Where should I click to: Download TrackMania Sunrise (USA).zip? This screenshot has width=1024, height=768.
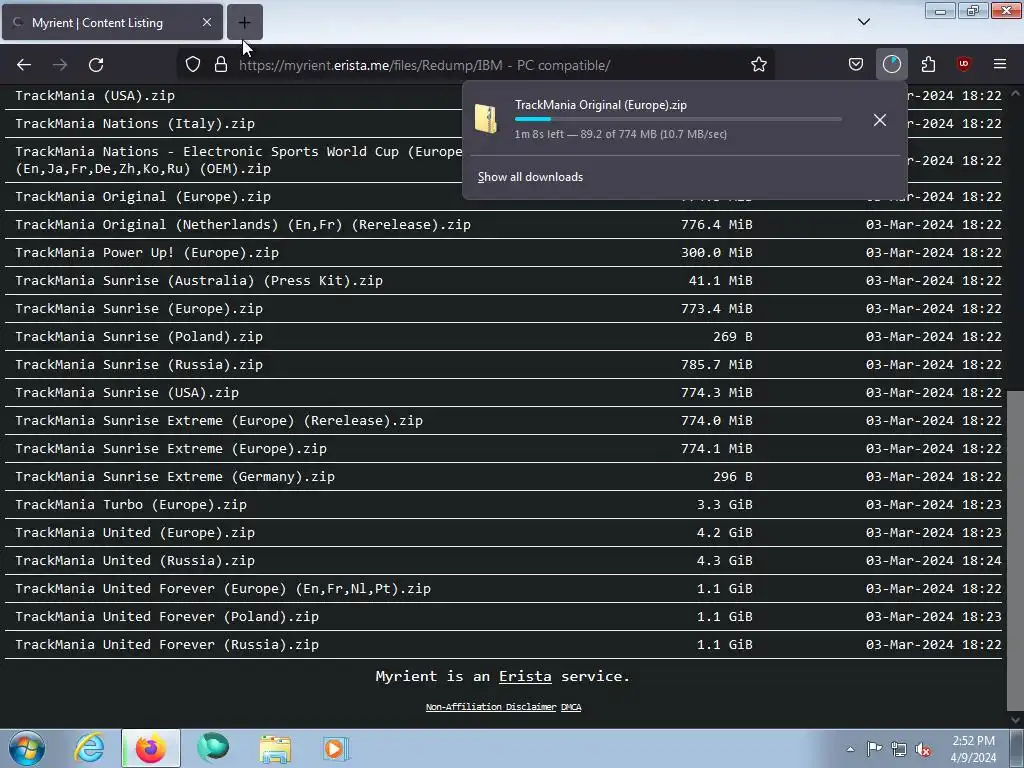(x=127, y=393)
